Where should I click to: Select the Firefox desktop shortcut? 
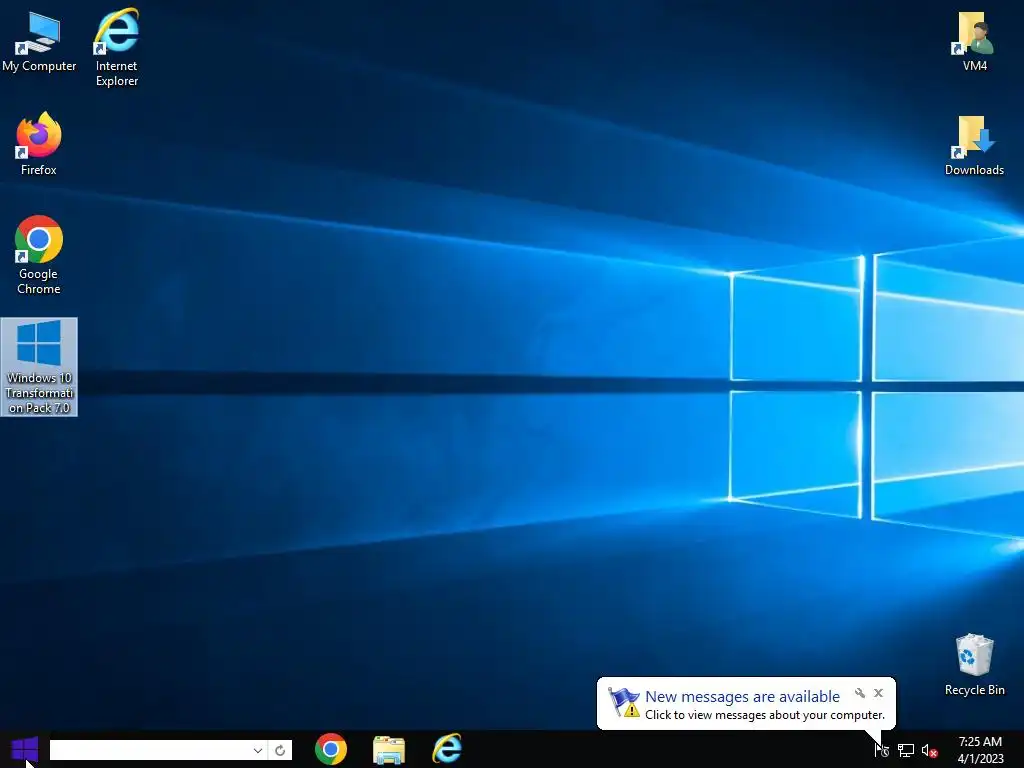coord(39,144)
